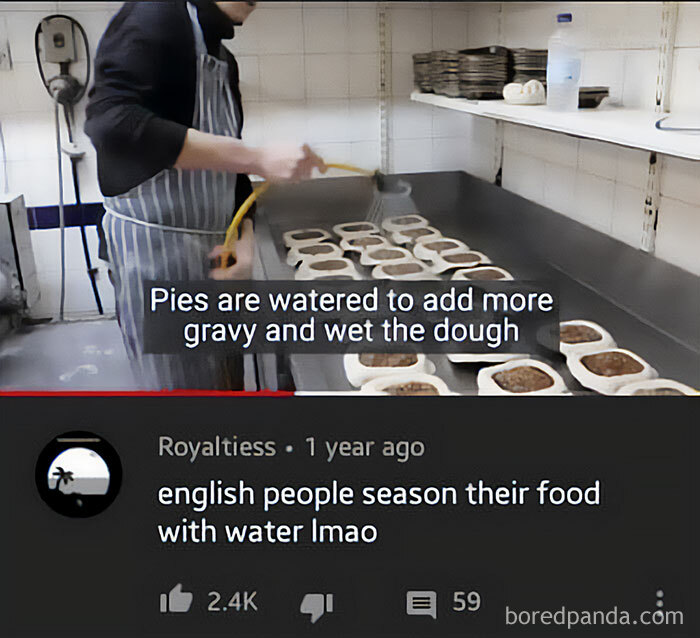
Task: Click the 2.4K like count
Action: click(232, 601)
